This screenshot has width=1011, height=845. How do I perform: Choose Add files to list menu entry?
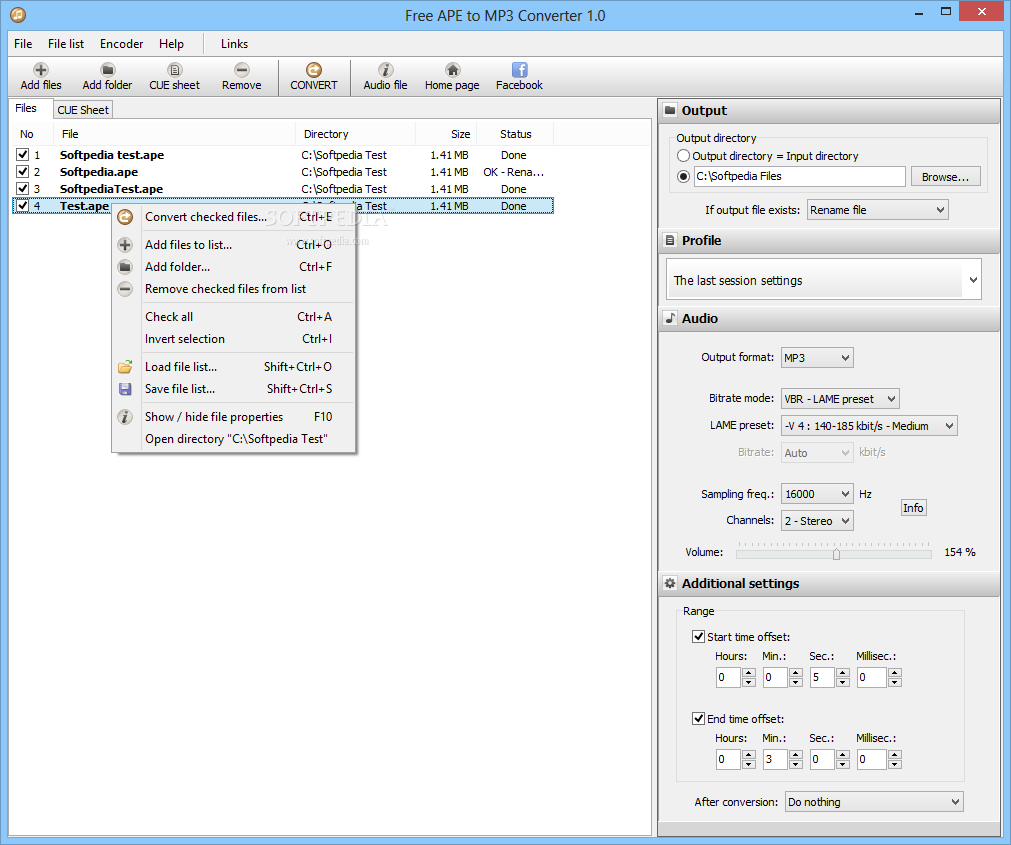233,245
